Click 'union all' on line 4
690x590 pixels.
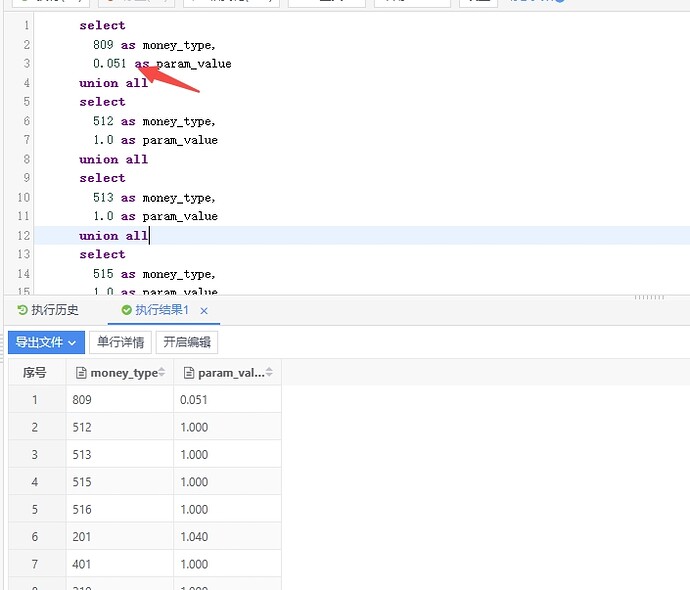(114, 83)
